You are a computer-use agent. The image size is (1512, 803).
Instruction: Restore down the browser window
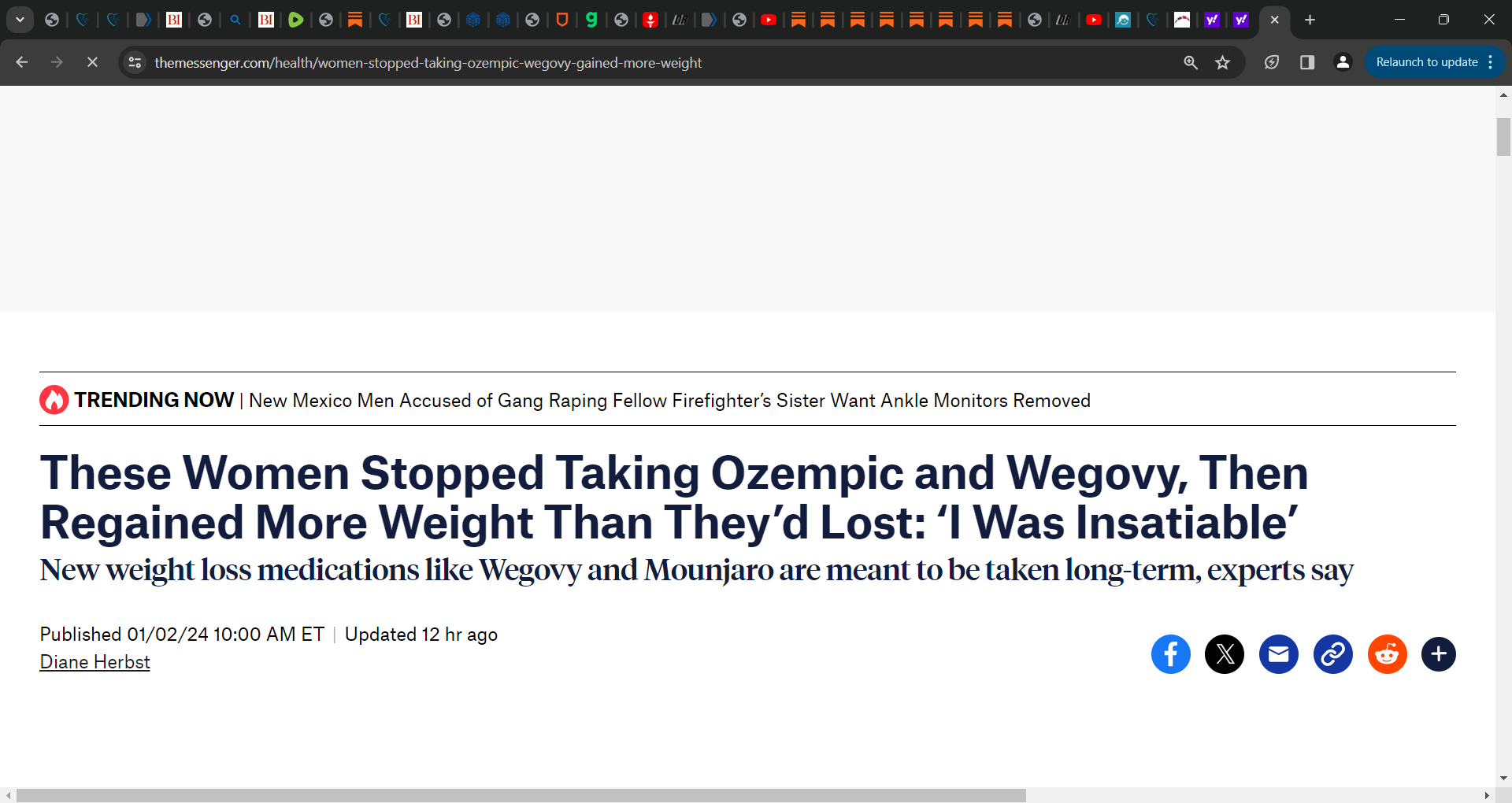point(1443,20)
